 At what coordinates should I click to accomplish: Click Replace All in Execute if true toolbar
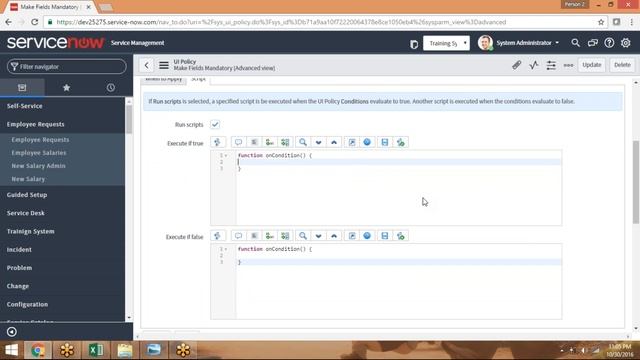coord(285,142)
